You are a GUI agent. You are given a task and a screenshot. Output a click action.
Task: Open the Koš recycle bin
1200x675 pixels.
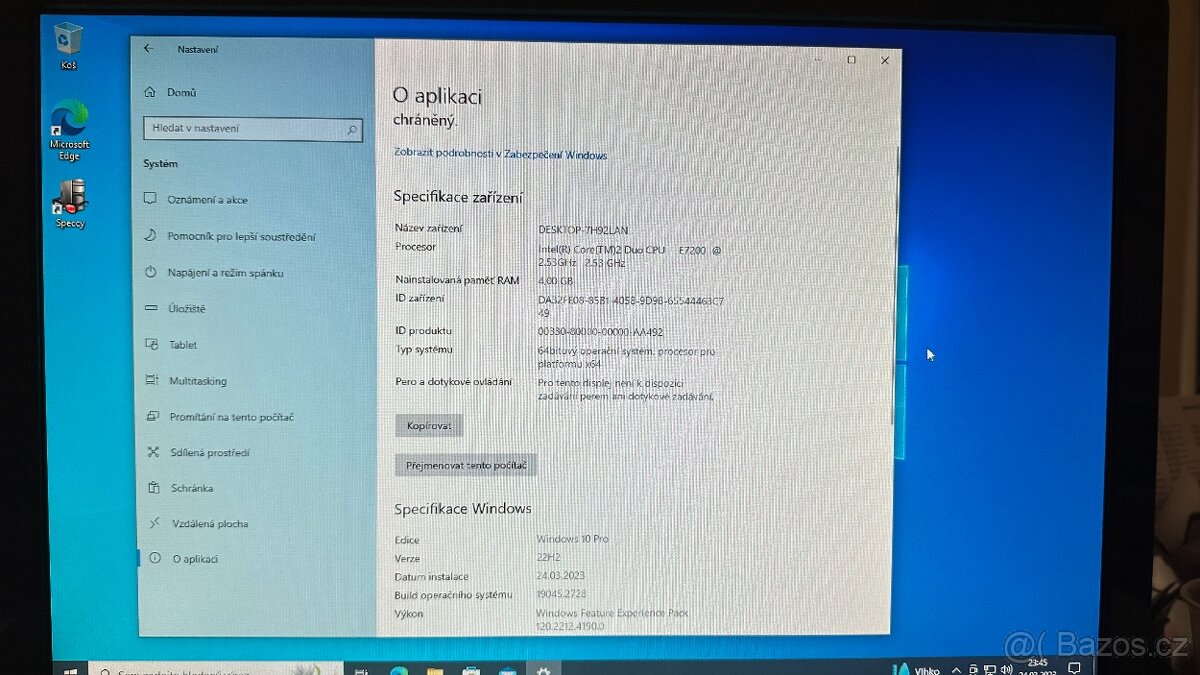pos(66,40)
